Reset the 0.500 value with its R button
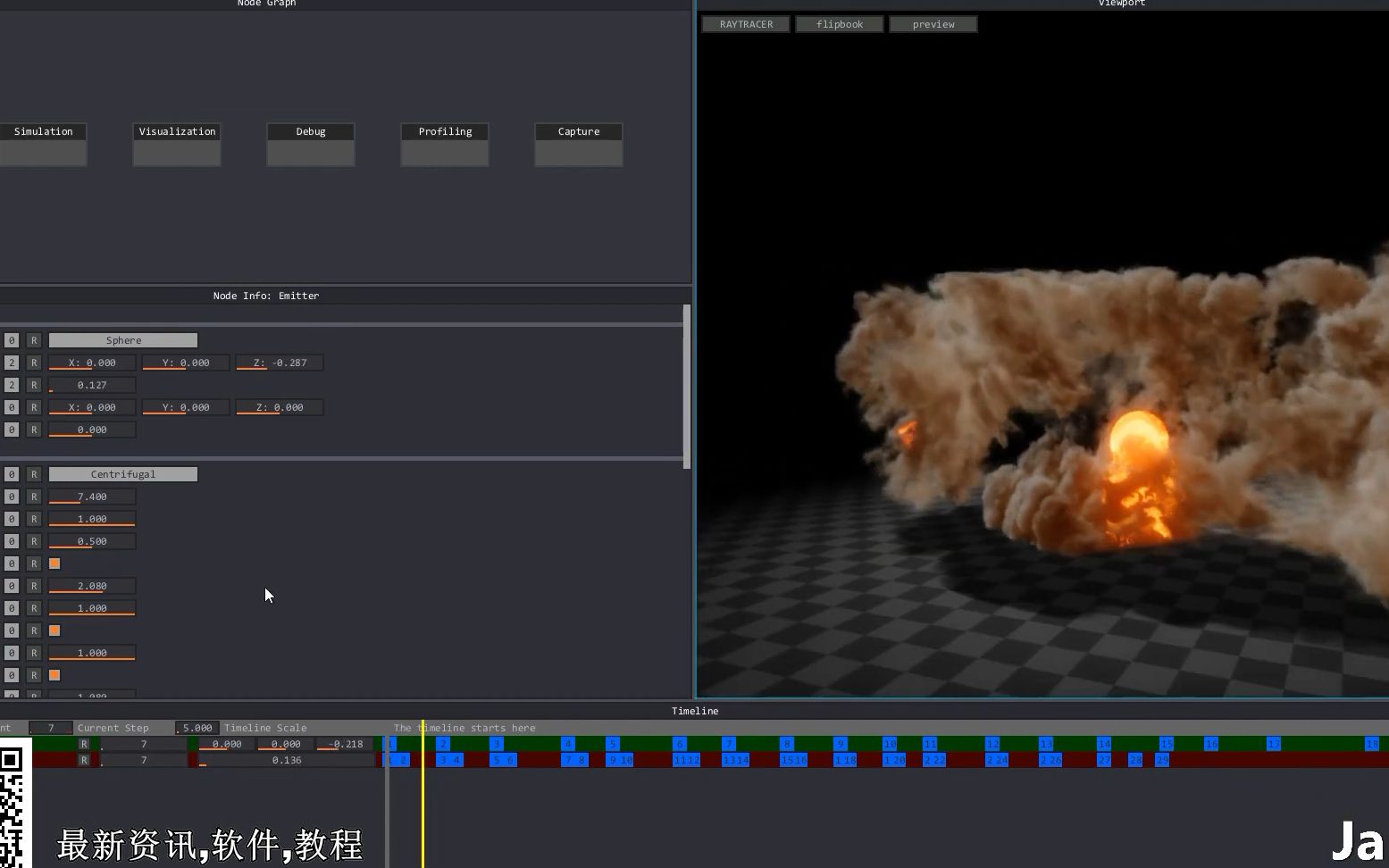The image size is (1389, 868). pos(34,541)
